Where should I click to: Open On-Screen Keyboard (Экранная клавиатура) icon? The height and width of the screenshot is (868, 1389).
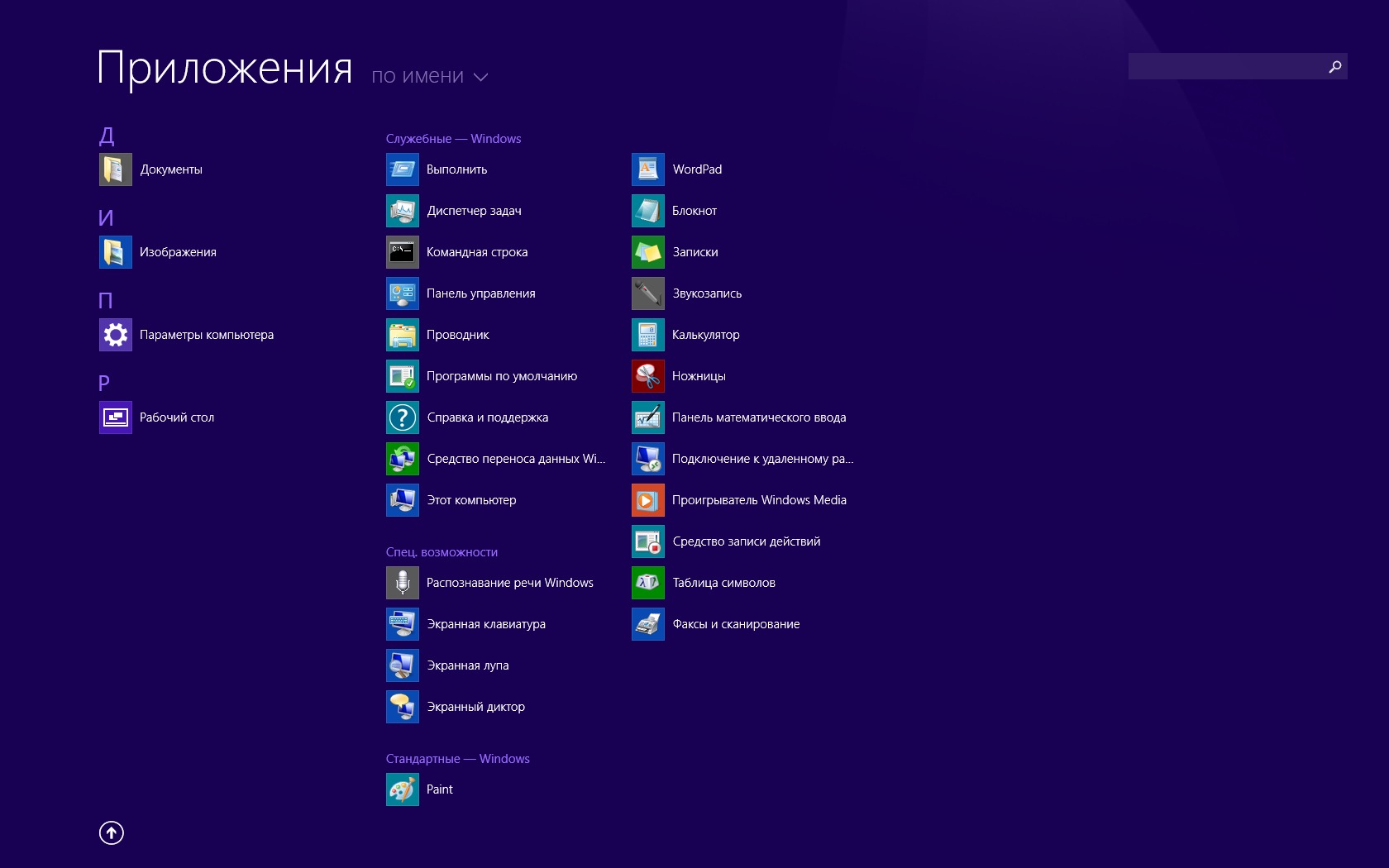click(402, 624)
